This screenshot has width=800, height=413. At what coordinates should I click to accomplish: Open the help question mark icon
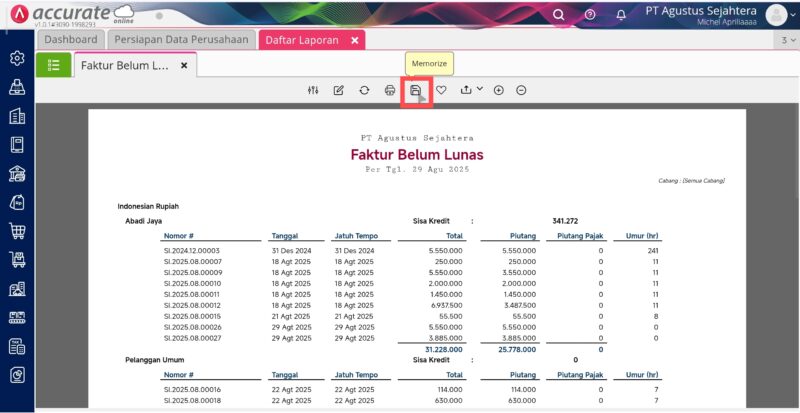[590, 15]
